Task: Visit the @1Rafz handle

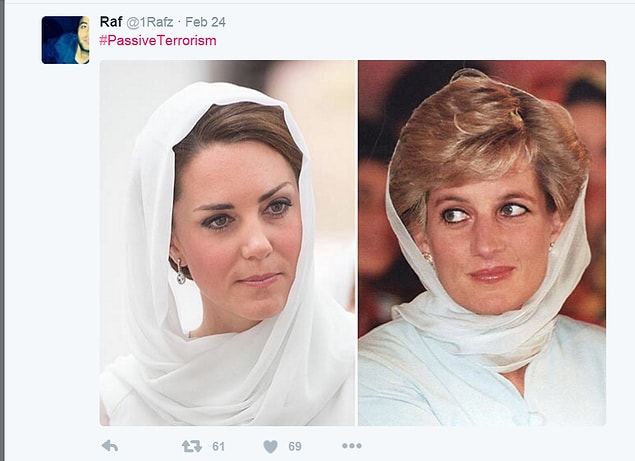Action: pos(149,22)
